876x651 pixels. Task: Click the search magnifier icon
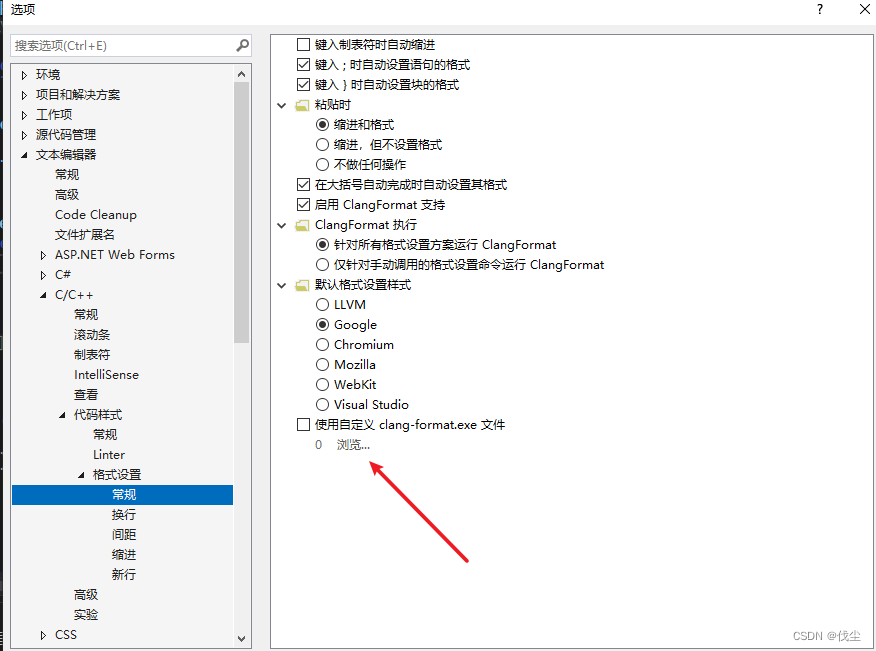[242, 45]
